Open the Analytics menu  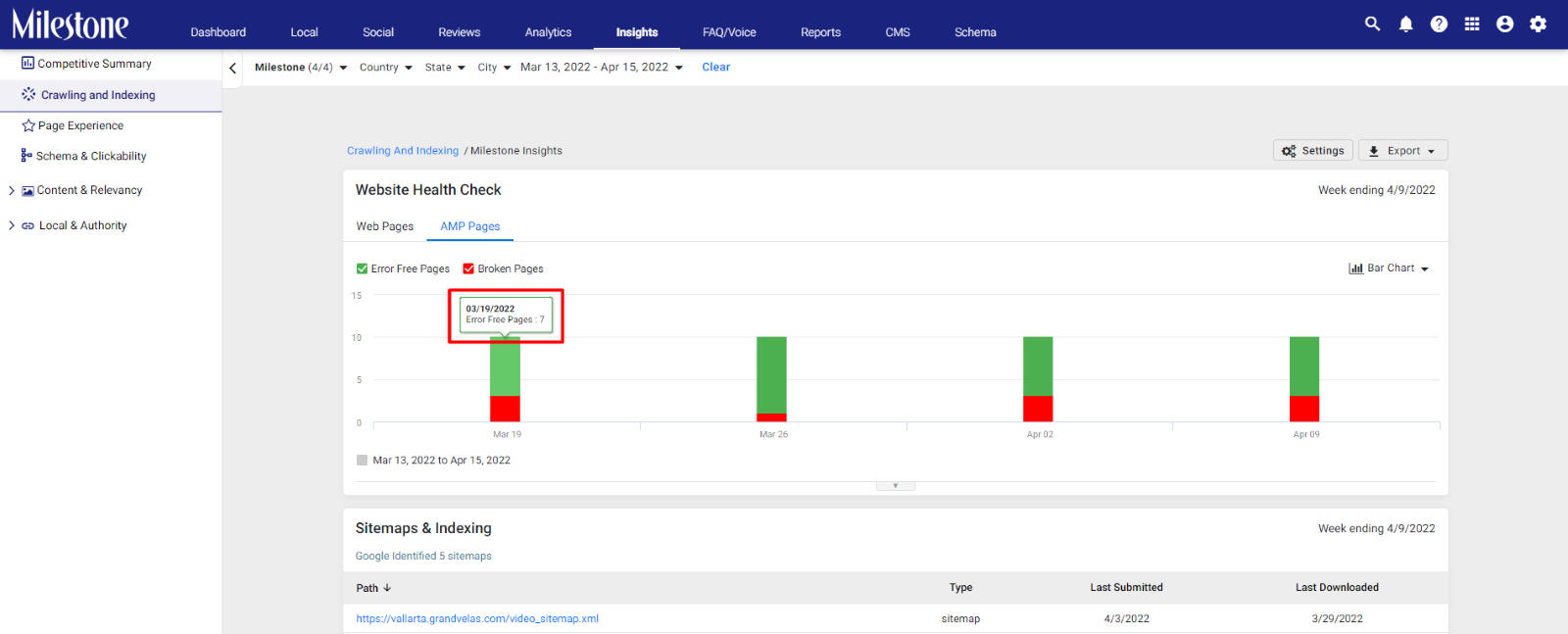coord(548,32)
